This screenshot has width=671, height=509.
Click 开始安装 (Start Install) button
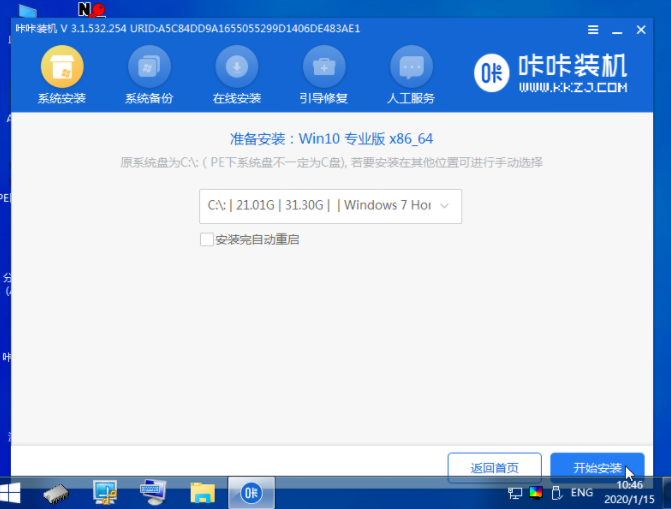[597, 468]
